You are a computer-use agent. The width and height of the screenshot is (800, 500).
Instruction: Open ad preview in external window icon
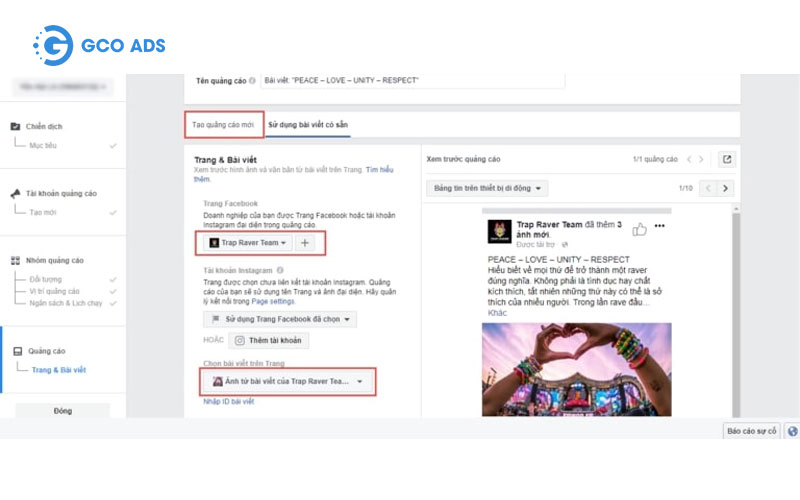pyautogui.click(x=726, y=159)
